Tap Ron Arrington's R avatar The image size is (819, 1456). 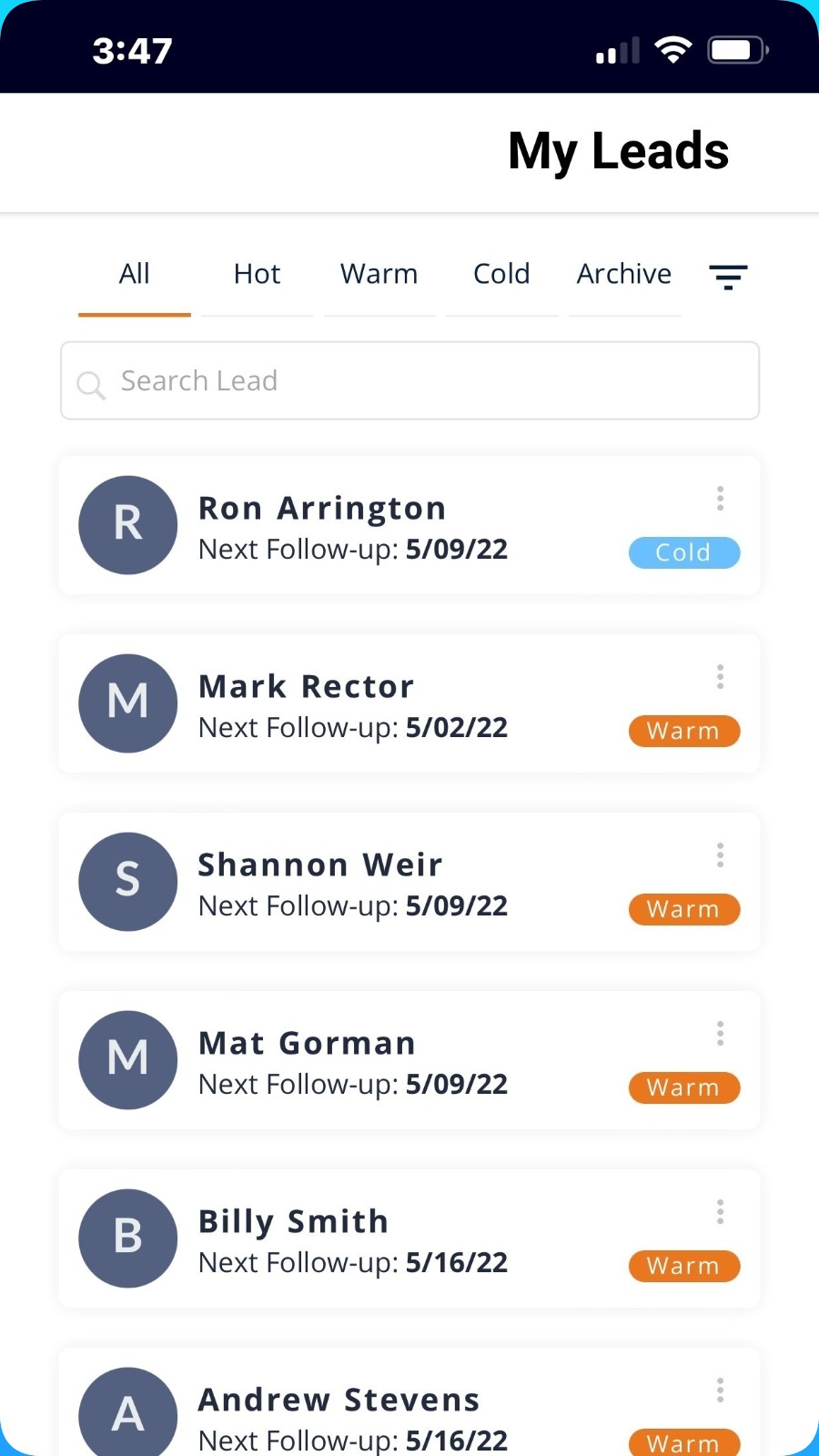tap(128, 525)
